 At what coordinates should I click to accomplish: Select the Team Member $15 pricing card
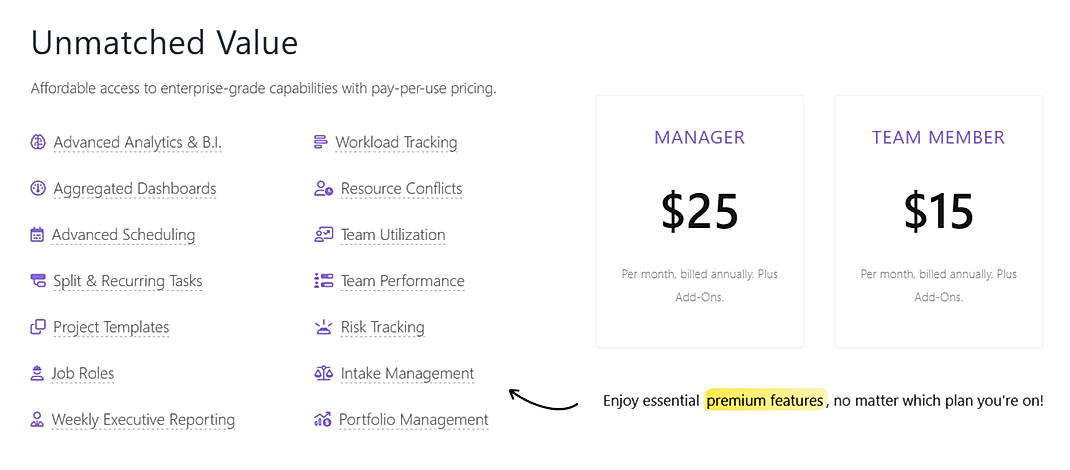(x=938, y=221)
